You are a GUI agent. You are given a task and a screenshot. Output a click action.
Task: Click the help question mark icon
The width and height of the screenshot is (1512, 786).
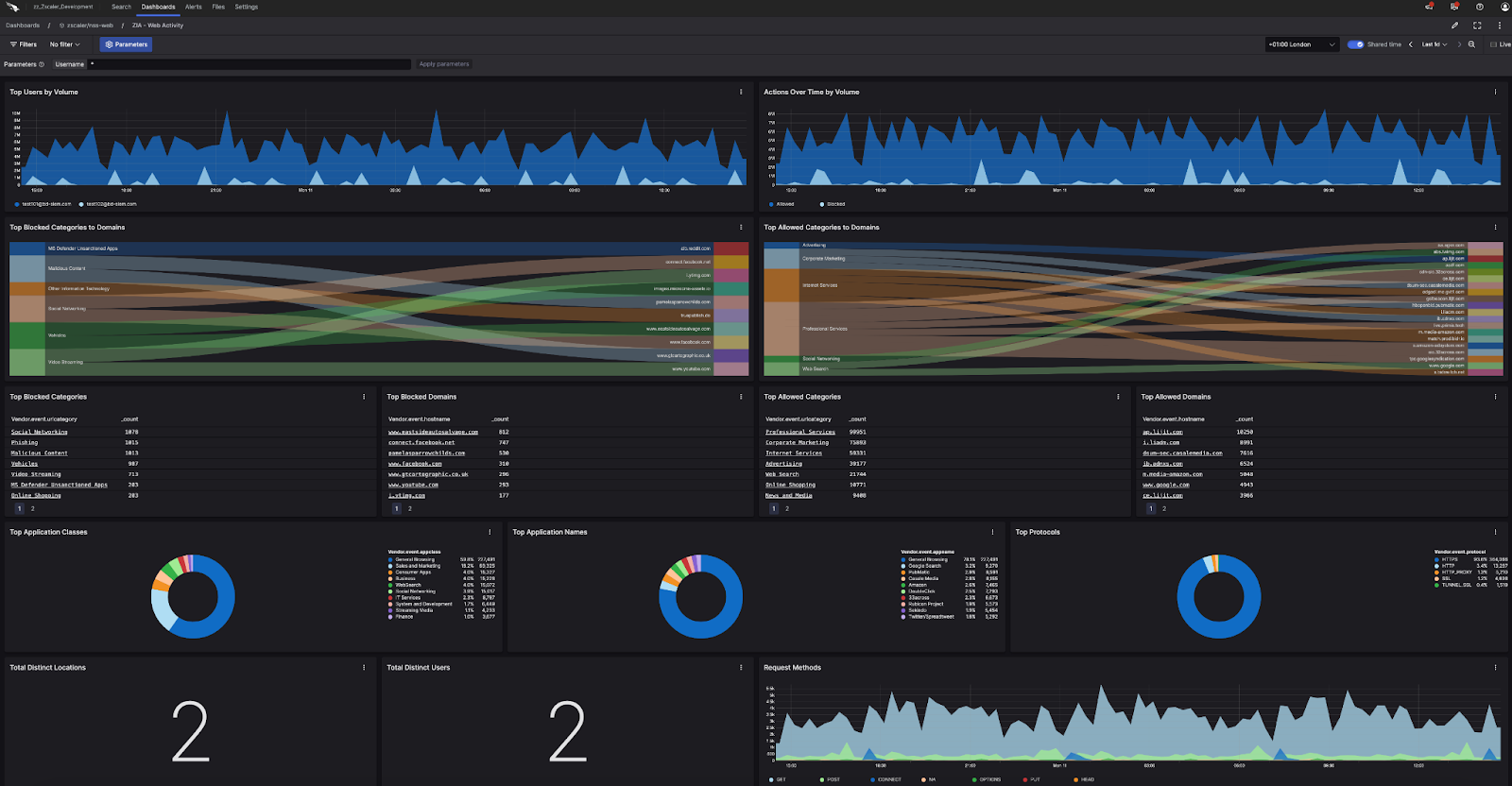click(1480, 7)
